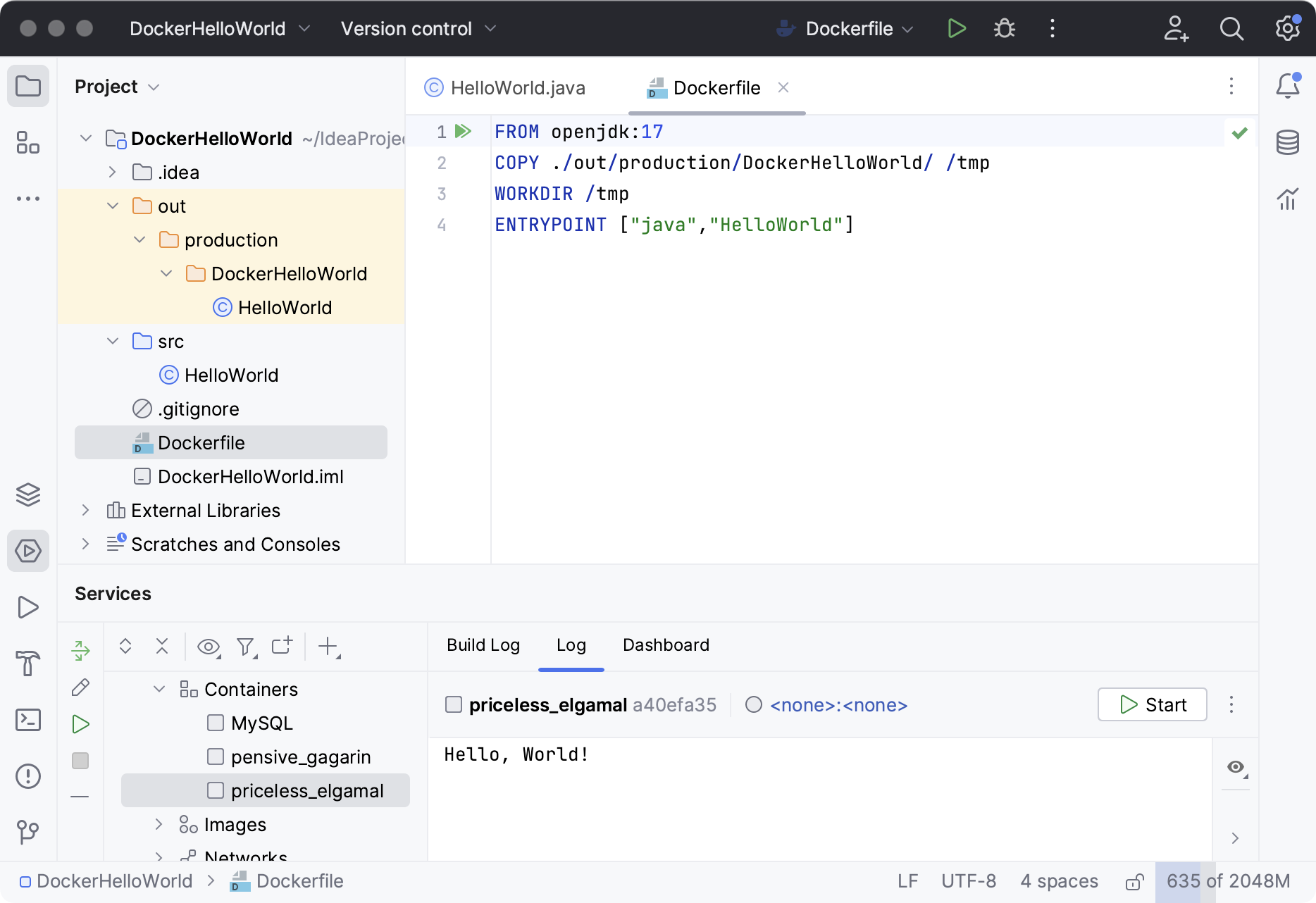Switch to the Build Log tab

point(483,645)
